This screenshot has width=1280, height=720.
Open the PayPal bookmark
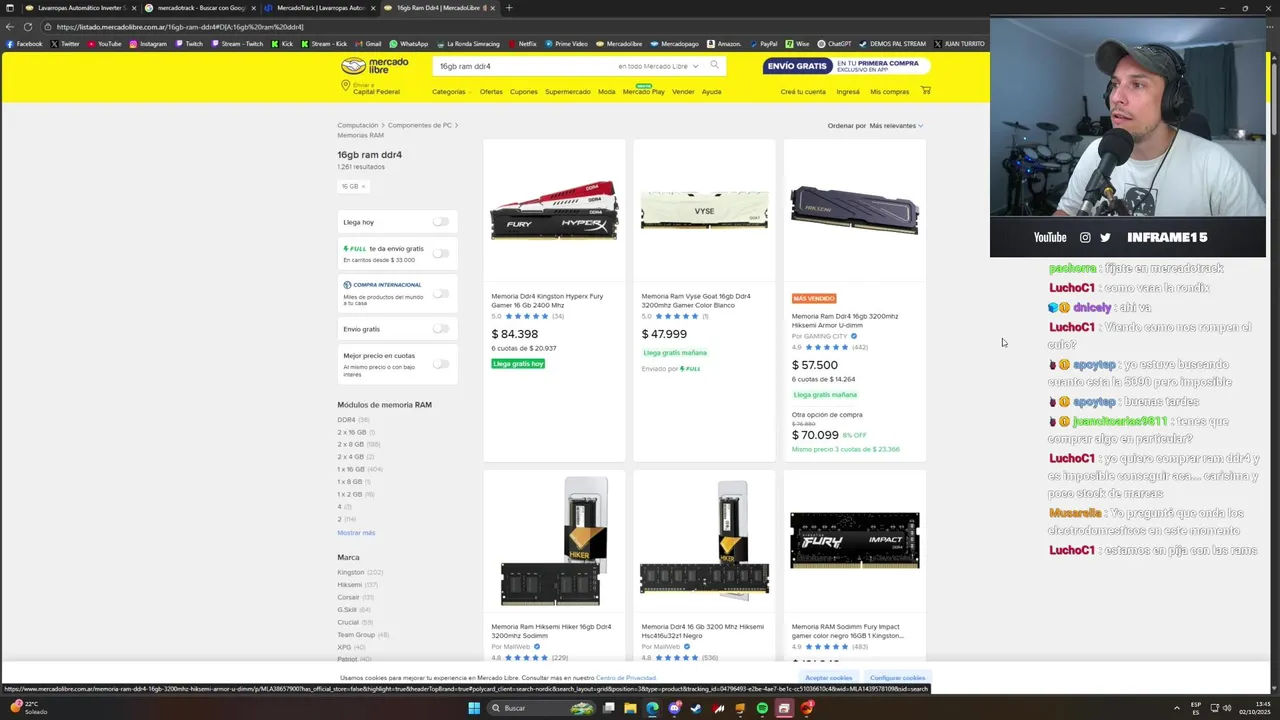(x=763, y=44)
